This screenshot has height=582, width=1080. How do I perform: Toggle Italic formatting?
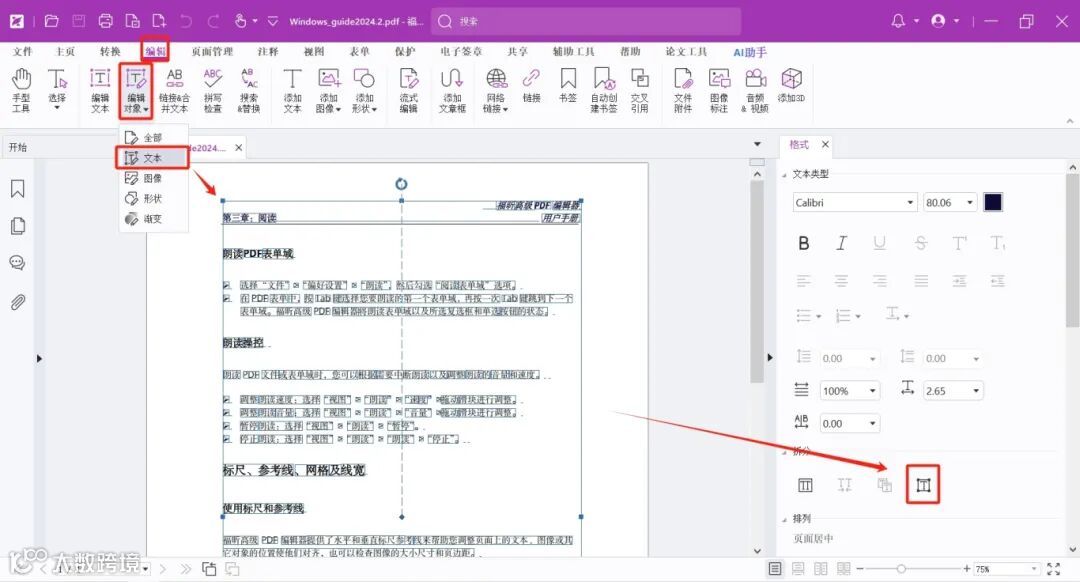click(x=842, y=243)
